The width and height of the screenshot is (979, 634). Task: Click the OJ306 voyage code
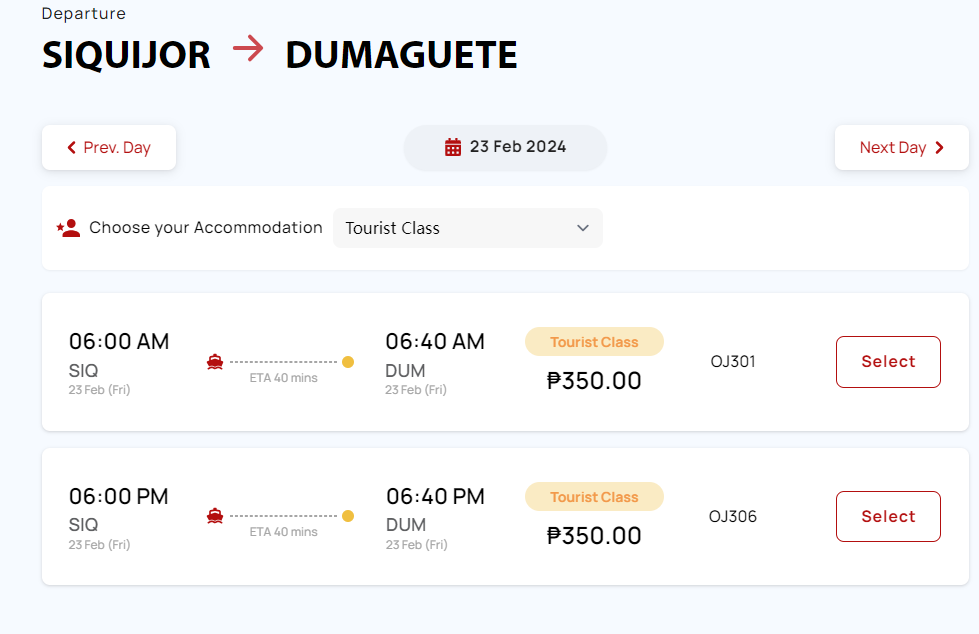pyautogui.click(x=732, y=517)
